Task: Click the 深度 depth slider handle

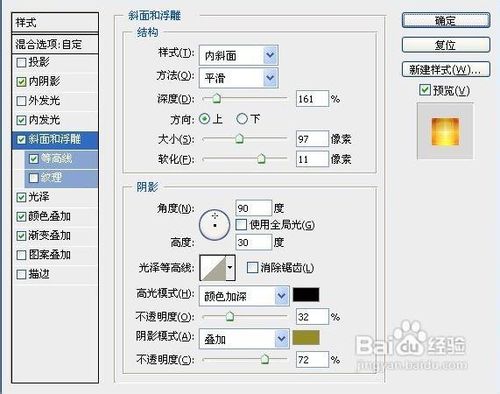Action: pyautogui.click(x=217, y=98)
